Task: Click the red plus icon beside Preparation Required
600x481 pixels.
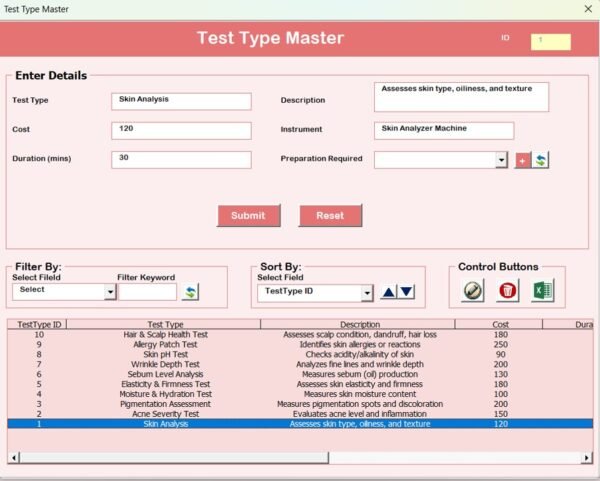Action: pyautogui.click(x=523, y=160)
